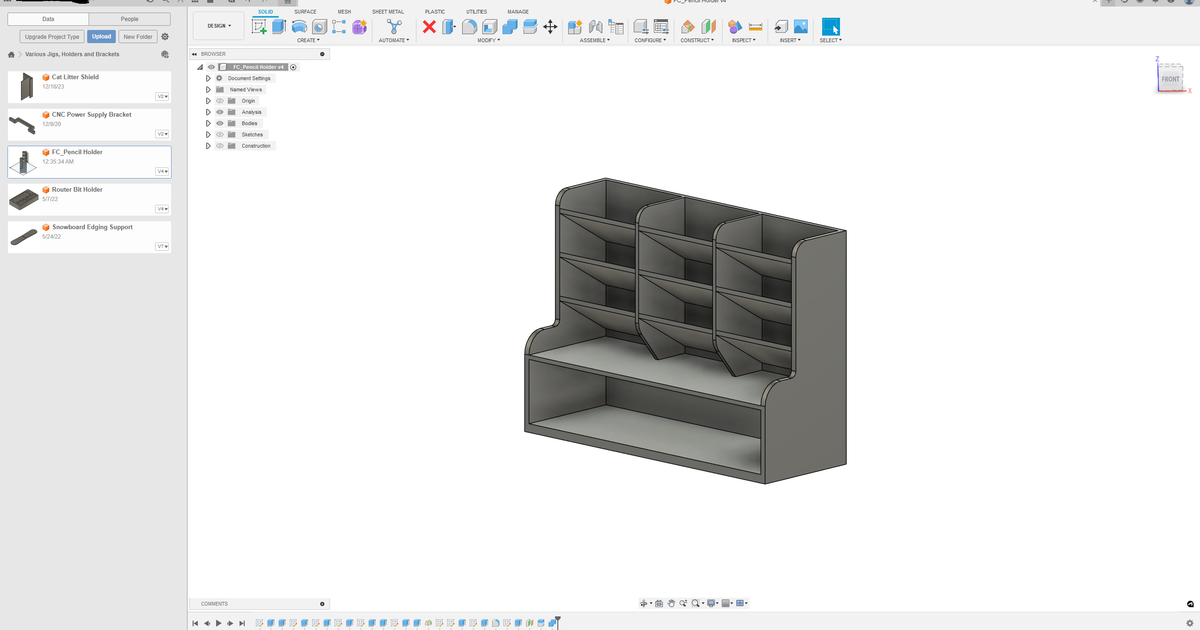Screen dimensions: 1200x630
Task: Open the Create dropdown menu
Action: coord(308,40)
